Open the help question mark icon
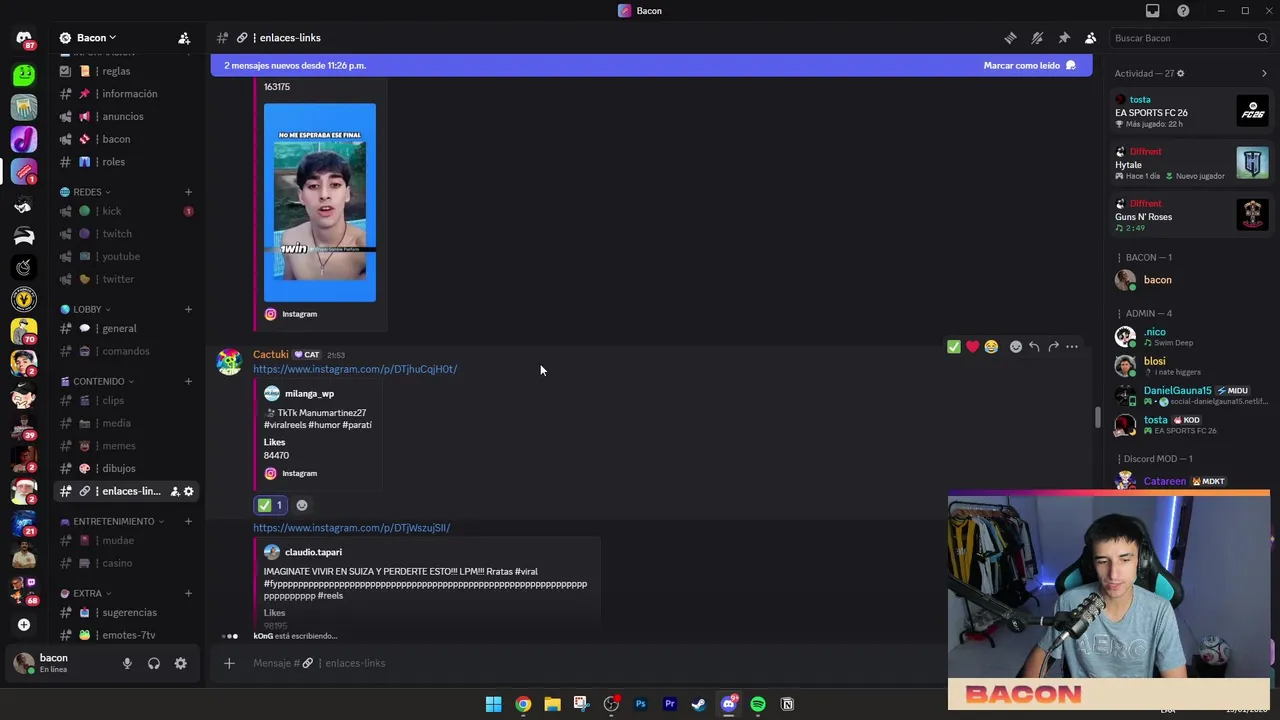The width and height of the screenshot is (1280, 720). click(1183, 11)
